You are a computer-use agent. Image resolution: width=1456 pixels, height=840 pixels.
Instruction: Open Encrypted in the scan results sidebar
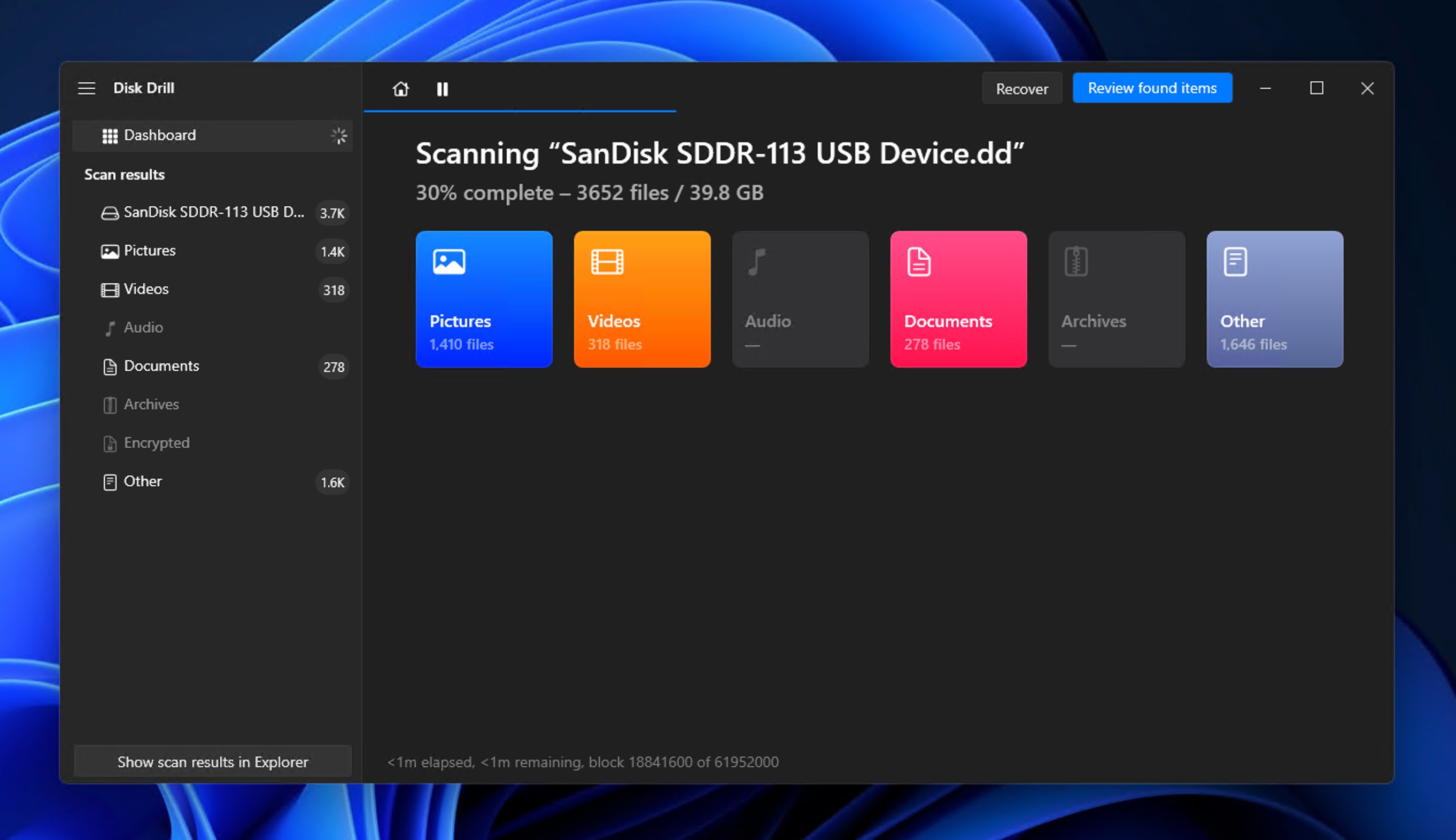click(x=212, y=443)
